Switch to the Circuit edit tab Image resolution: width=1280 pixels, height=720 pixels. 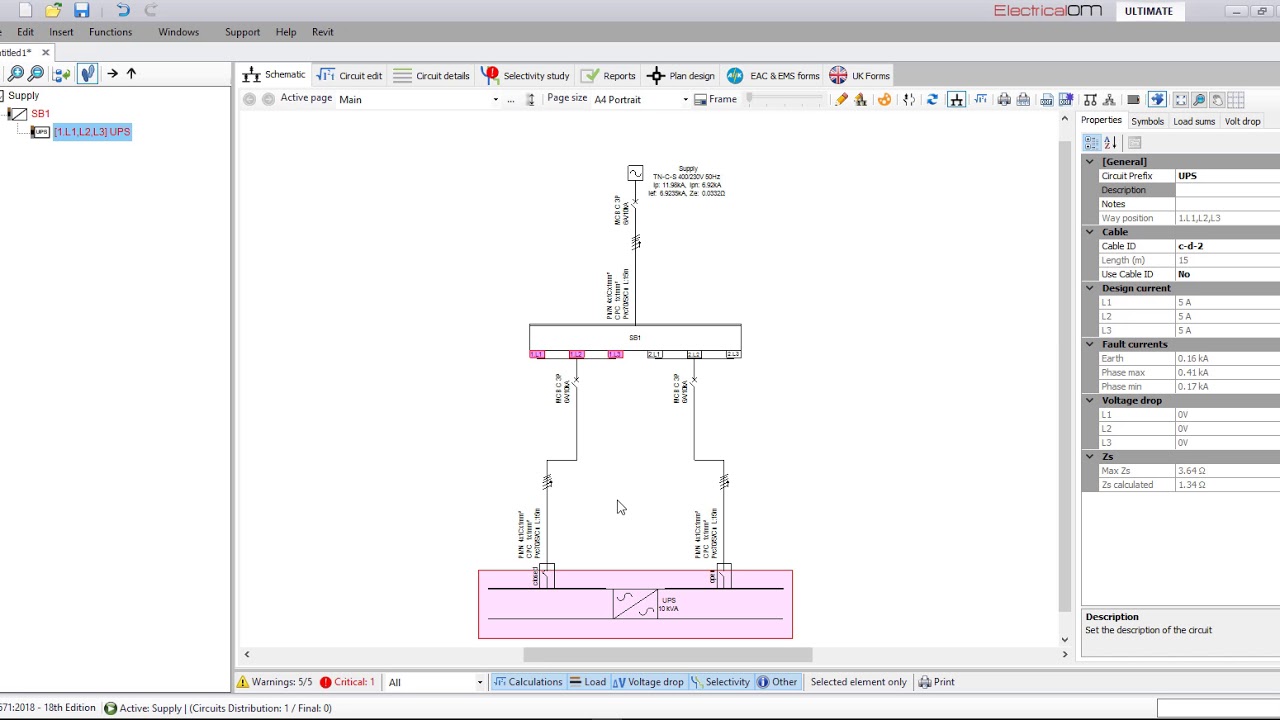click(x=350, y=75)
